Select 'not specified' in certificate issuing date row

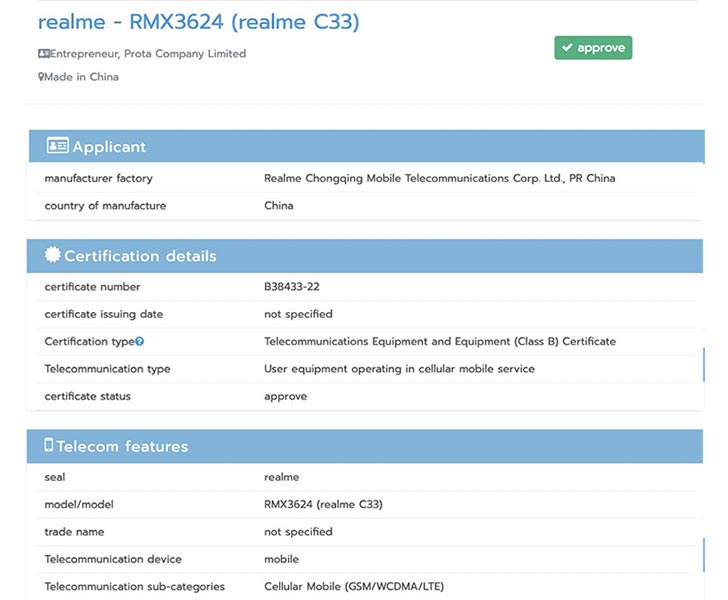[x=298, y=314]
